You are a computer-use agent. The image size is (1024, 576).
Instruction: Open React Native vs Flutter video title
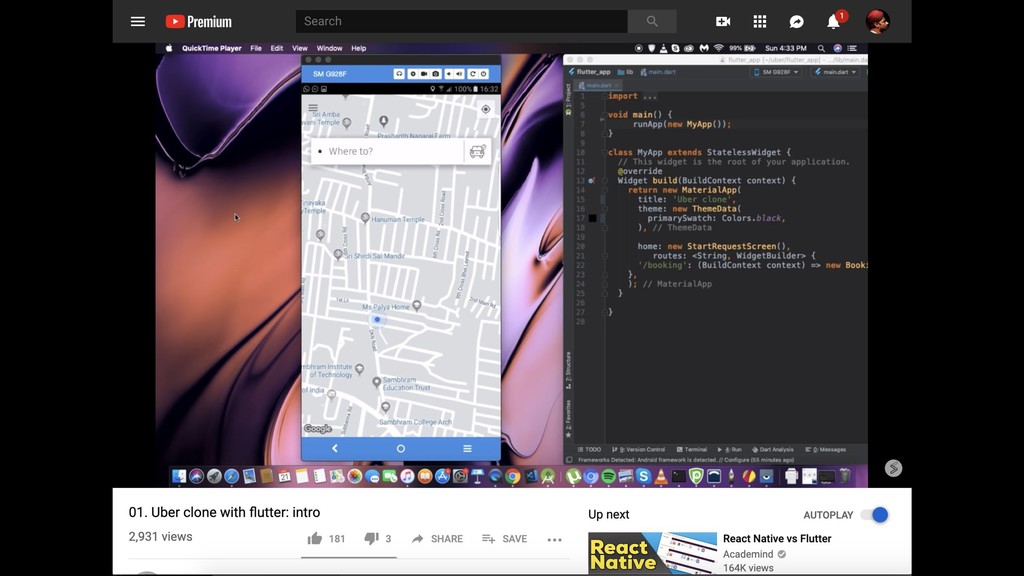point(777,538)
